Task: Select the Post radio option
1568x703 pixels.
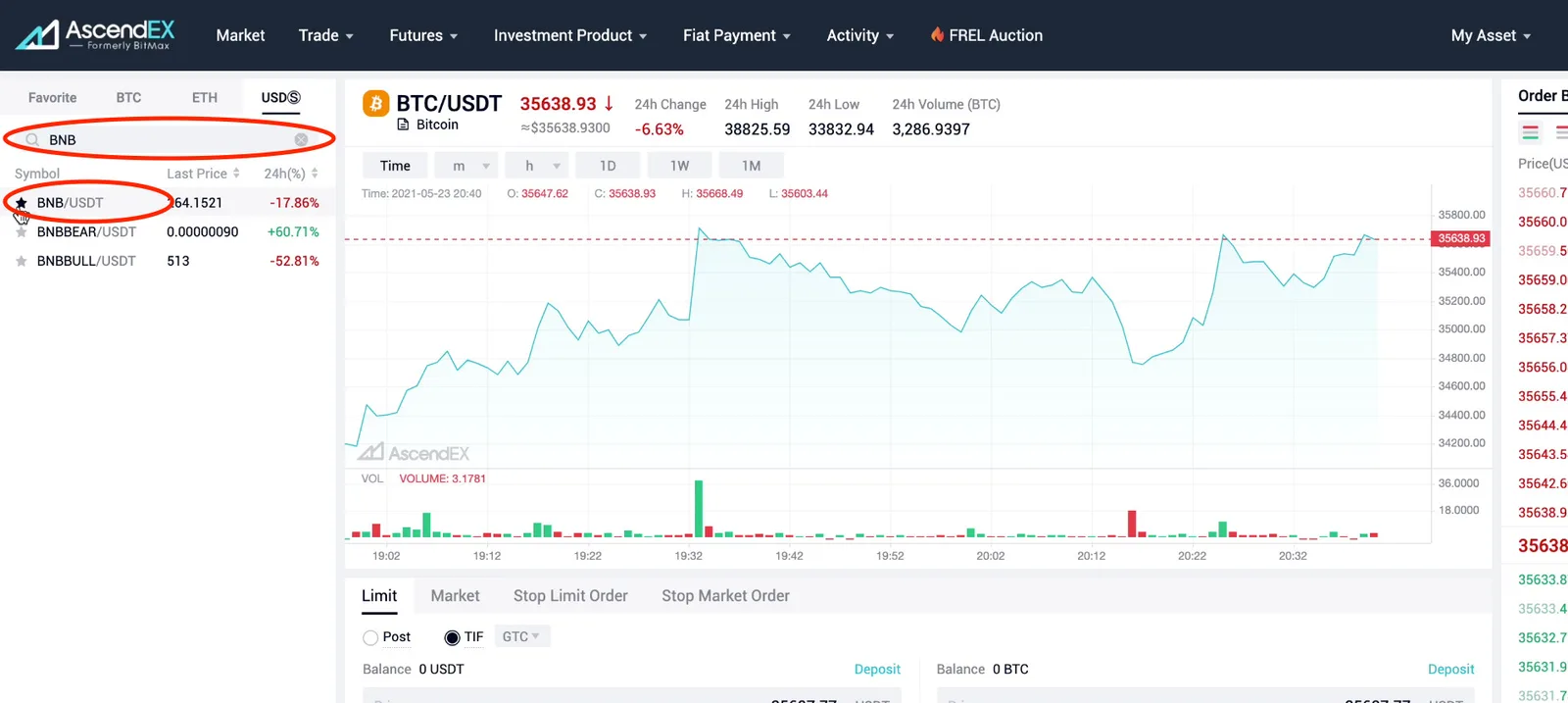Action: pyautogui.click(x=370, y=637)
